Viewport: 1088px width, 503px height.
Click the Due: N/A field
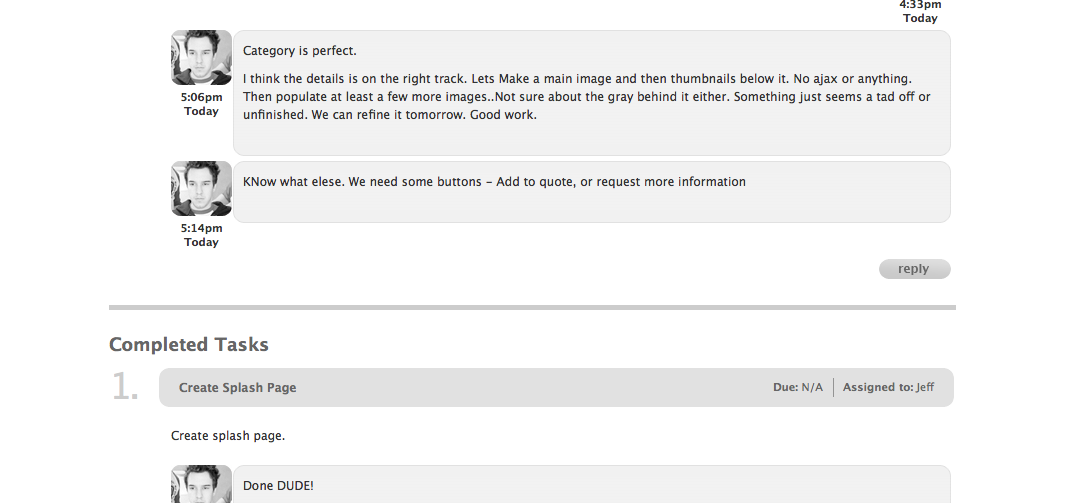(x=798, y=387)
